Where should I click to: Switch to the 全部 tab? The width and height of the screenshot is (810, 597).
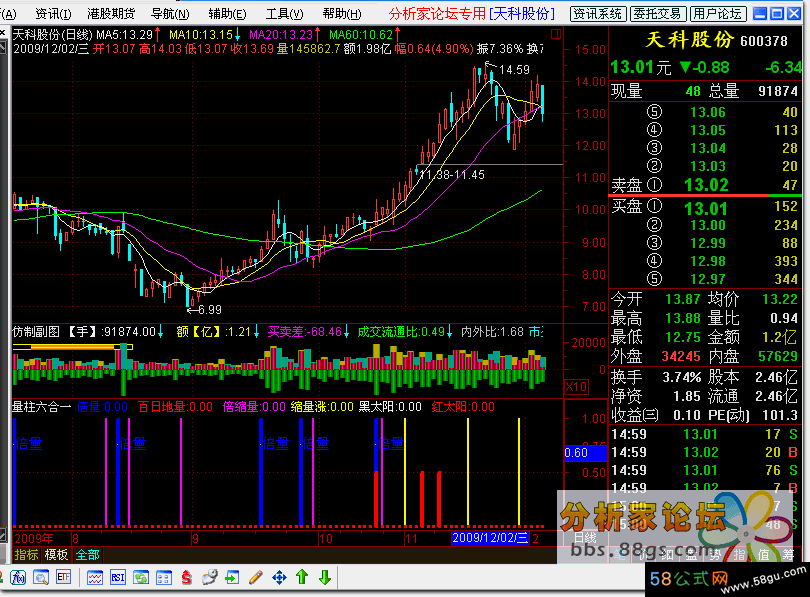tap(87, 555)
